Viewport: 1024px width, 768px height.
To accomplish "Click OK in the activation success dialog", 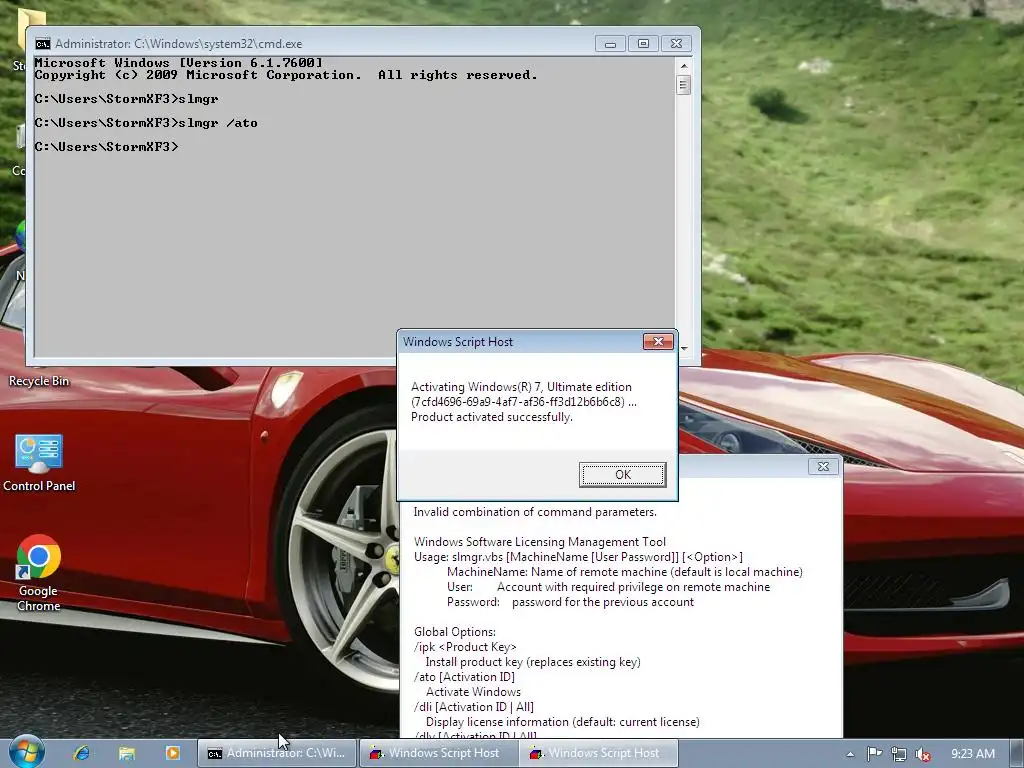I will pos(622,475).
